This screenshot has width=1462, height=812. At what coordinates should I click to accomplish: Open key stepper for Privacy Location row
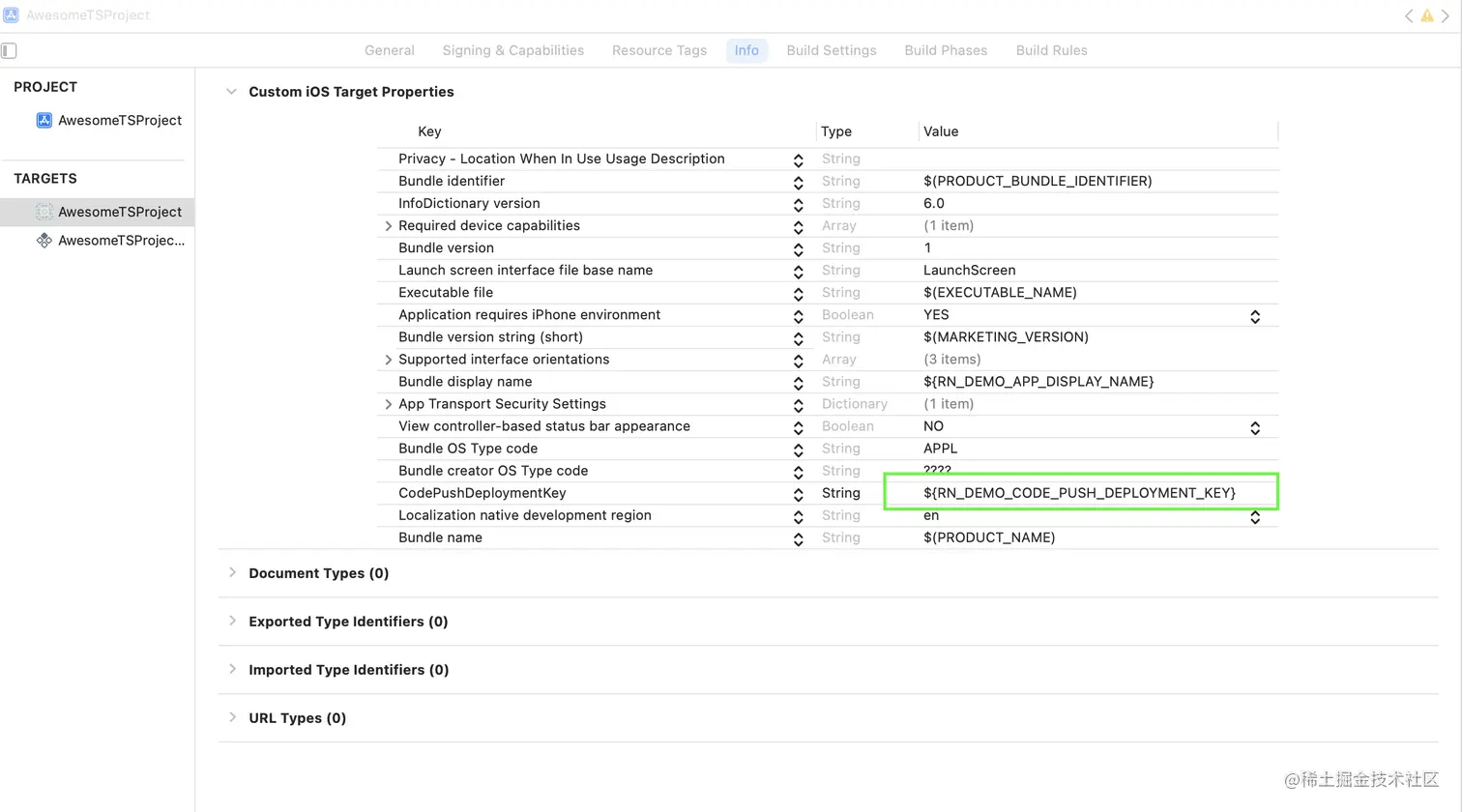coord(798,160)
